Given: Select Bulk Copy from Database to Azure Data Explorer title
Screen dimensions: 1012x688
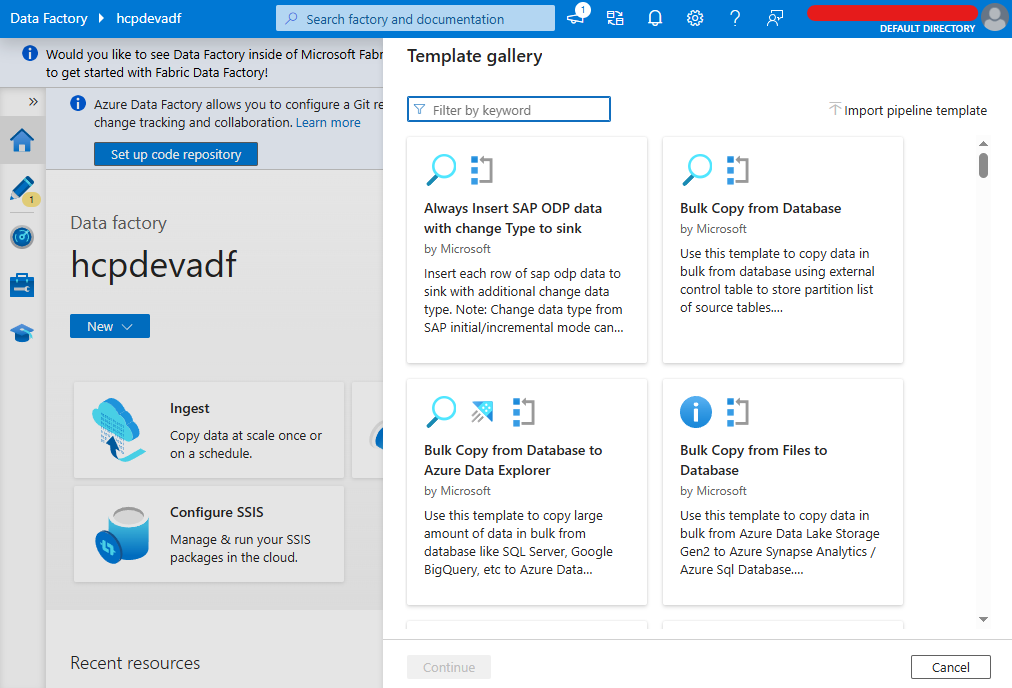Looking at the screenshot, I should (x=513, y=460).
